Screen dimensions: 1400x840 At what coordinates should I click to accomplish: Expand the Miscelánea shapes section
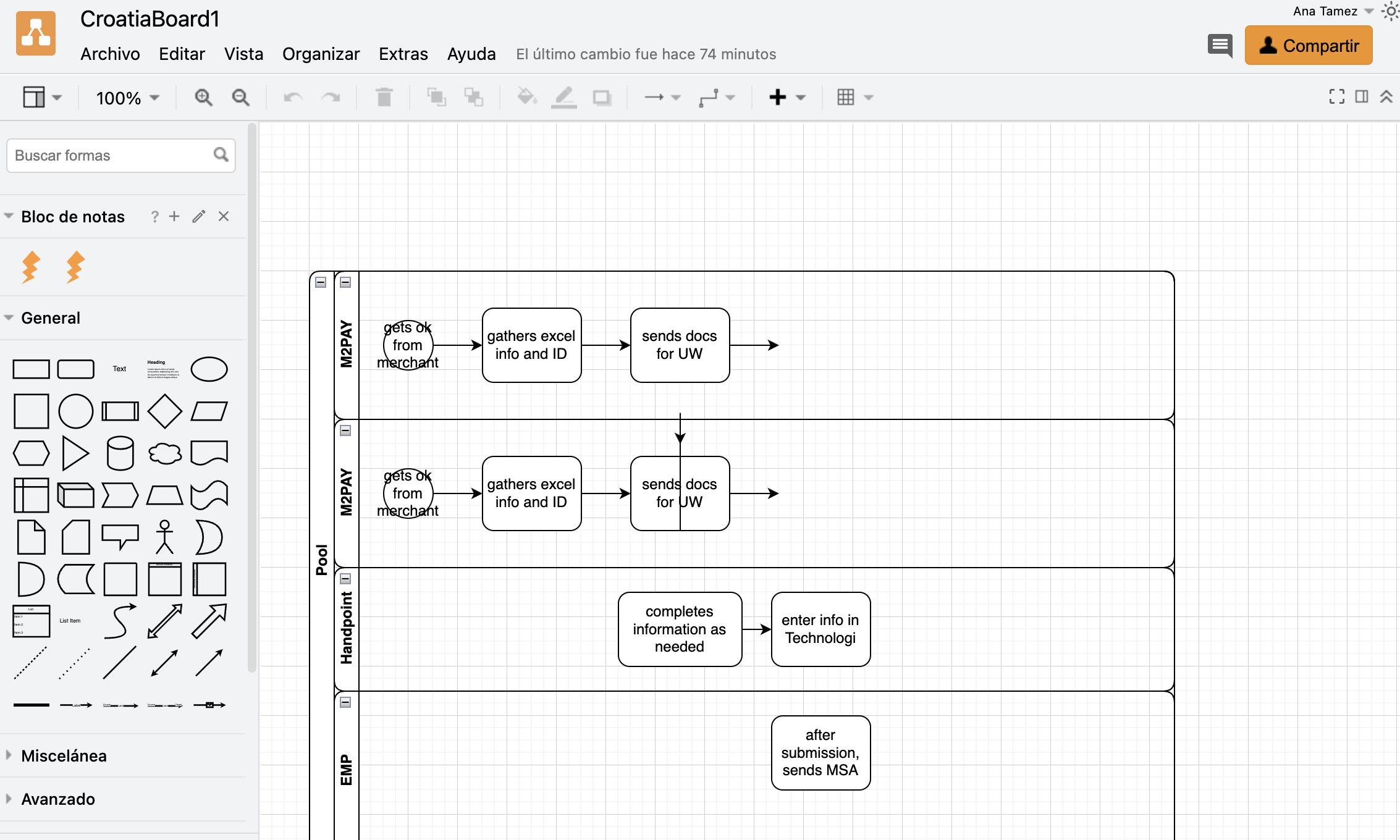tap(64, 756)
